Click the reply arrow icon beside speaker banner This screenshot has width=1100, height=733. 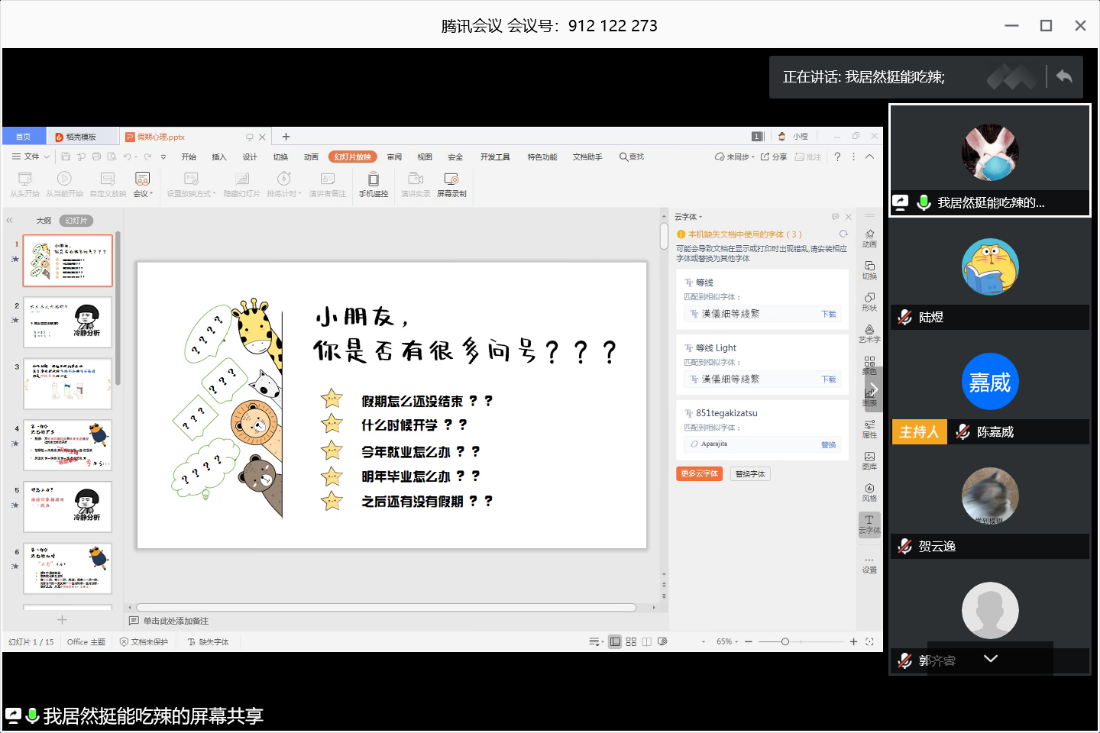[1064, 77]
